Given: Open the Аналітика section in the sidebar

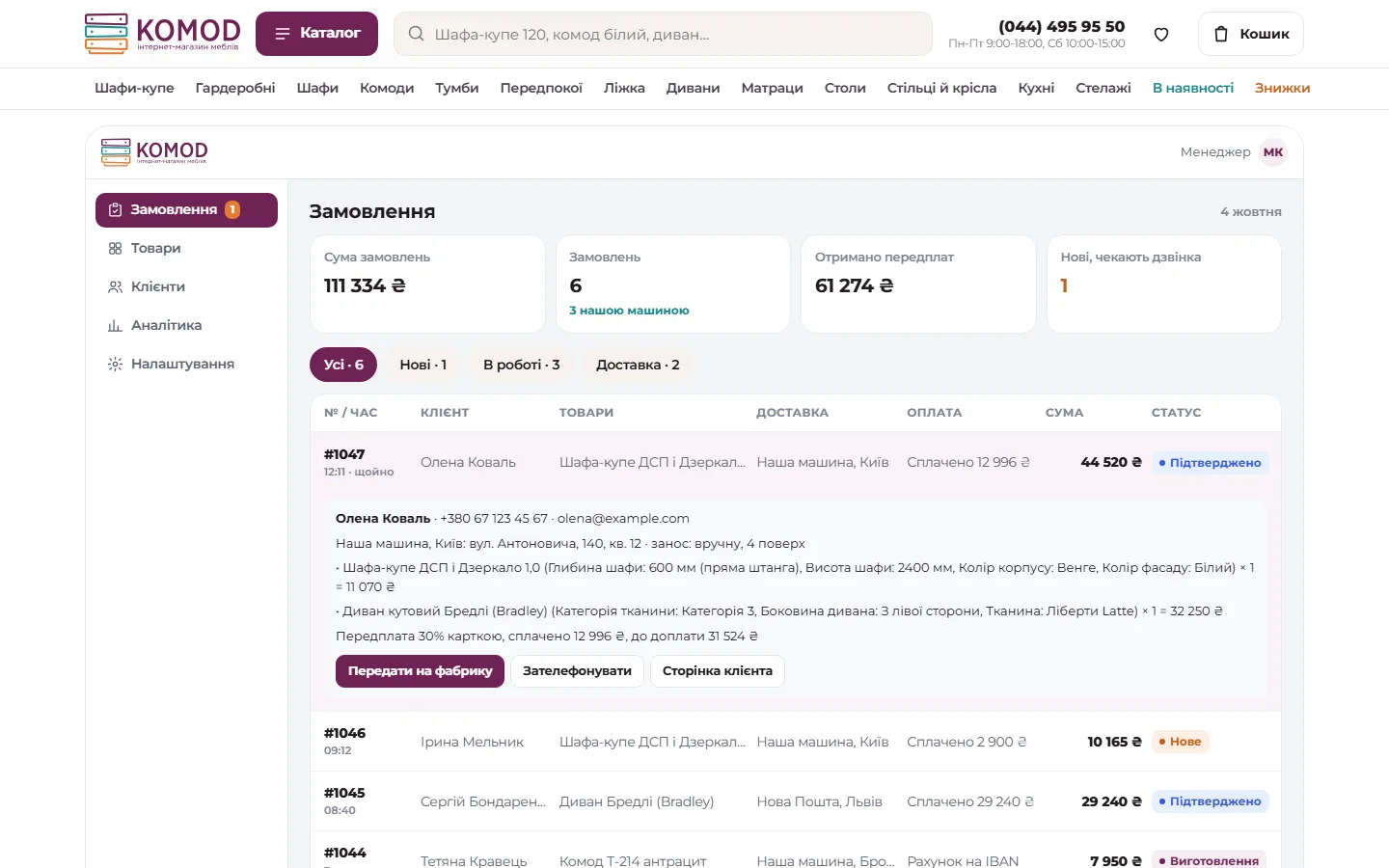Looking at the screenshot, I should 186,325.
